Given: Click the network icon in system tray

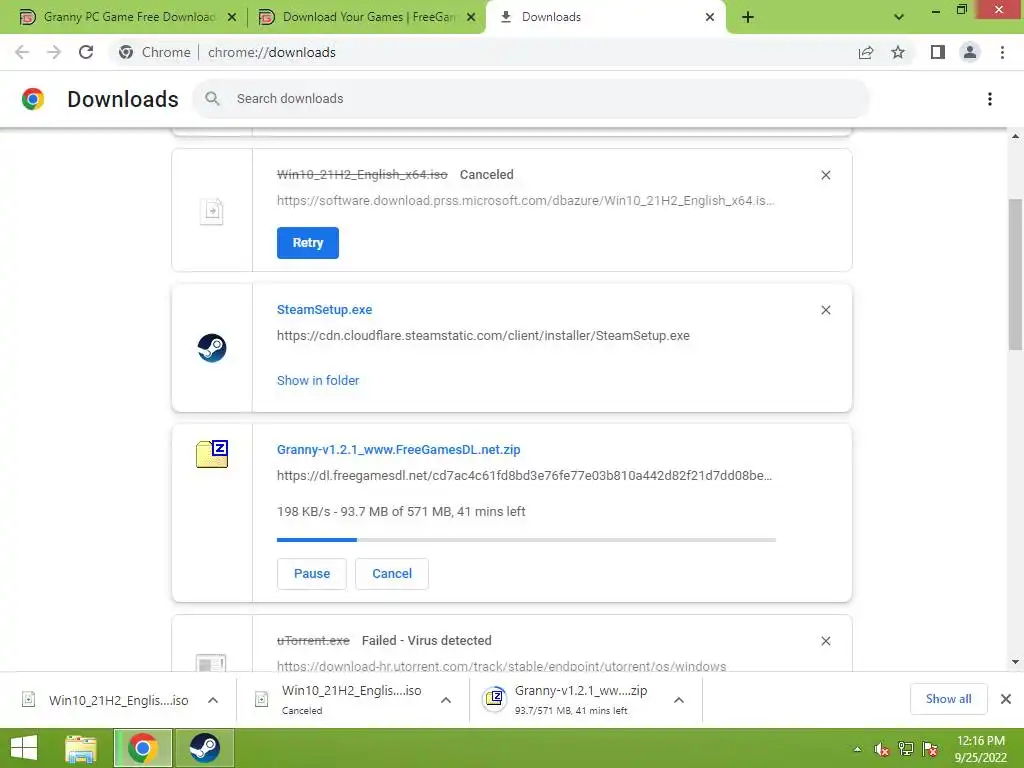Looking at the screenshot, I should (x=906, y=749).
